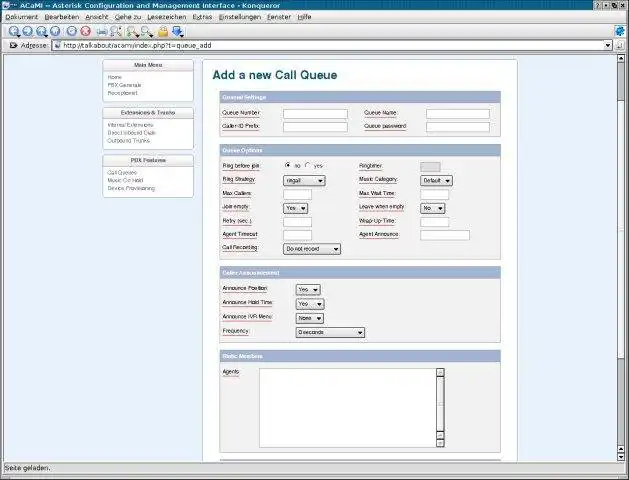Open the Receptionist sidebar link
This screenshot has height=480, width=629.
[x=122, y=93]
